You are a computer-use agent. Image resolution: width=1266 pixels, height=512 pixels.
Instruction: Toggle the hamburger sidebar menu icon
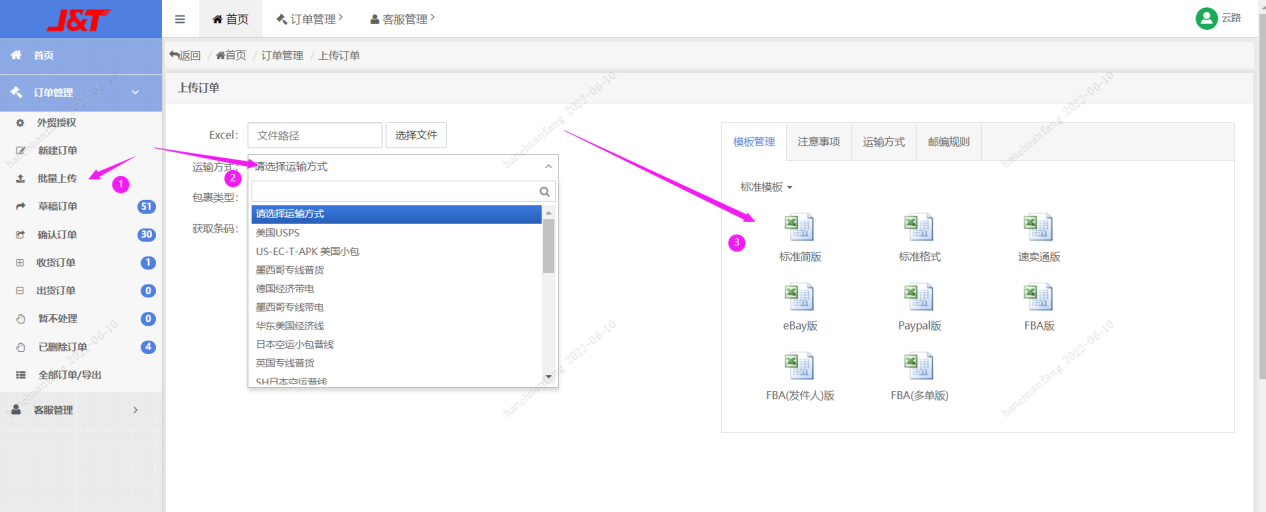(180, 19)
